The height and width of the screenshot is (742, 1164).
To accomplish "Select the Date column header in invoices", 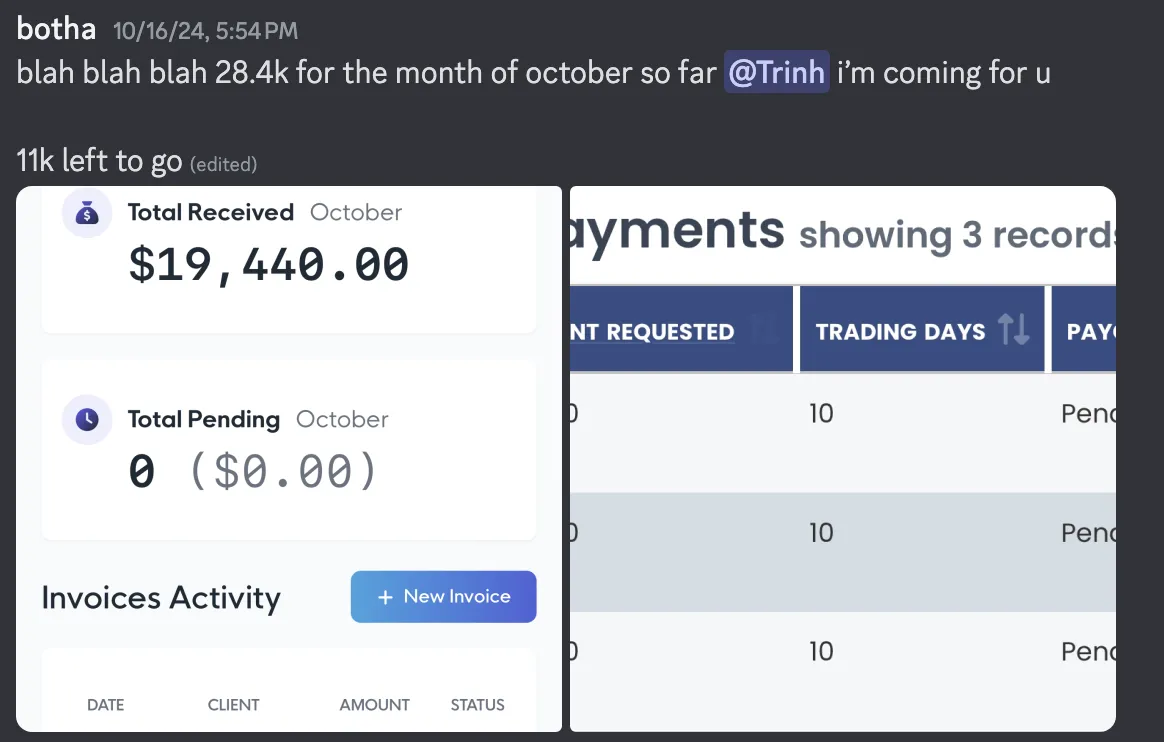I will pyautogui.click(x=105, y=705).
